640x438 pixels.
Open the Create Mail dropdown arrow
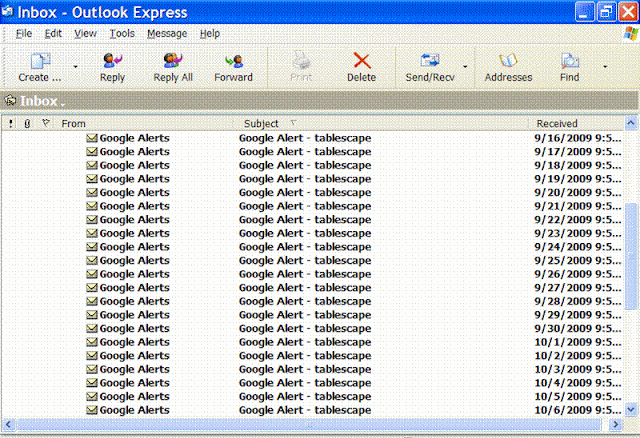[x=76, y=67]
